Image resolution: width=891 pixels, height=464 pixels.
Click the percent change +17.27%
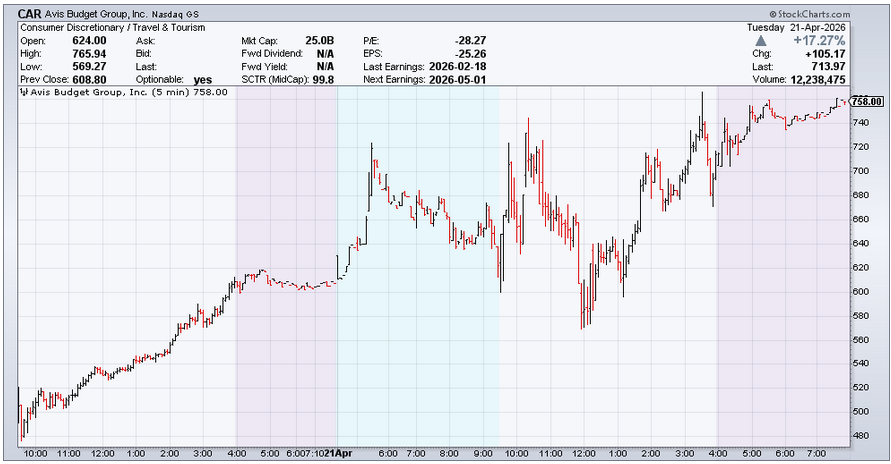[819, 41]
